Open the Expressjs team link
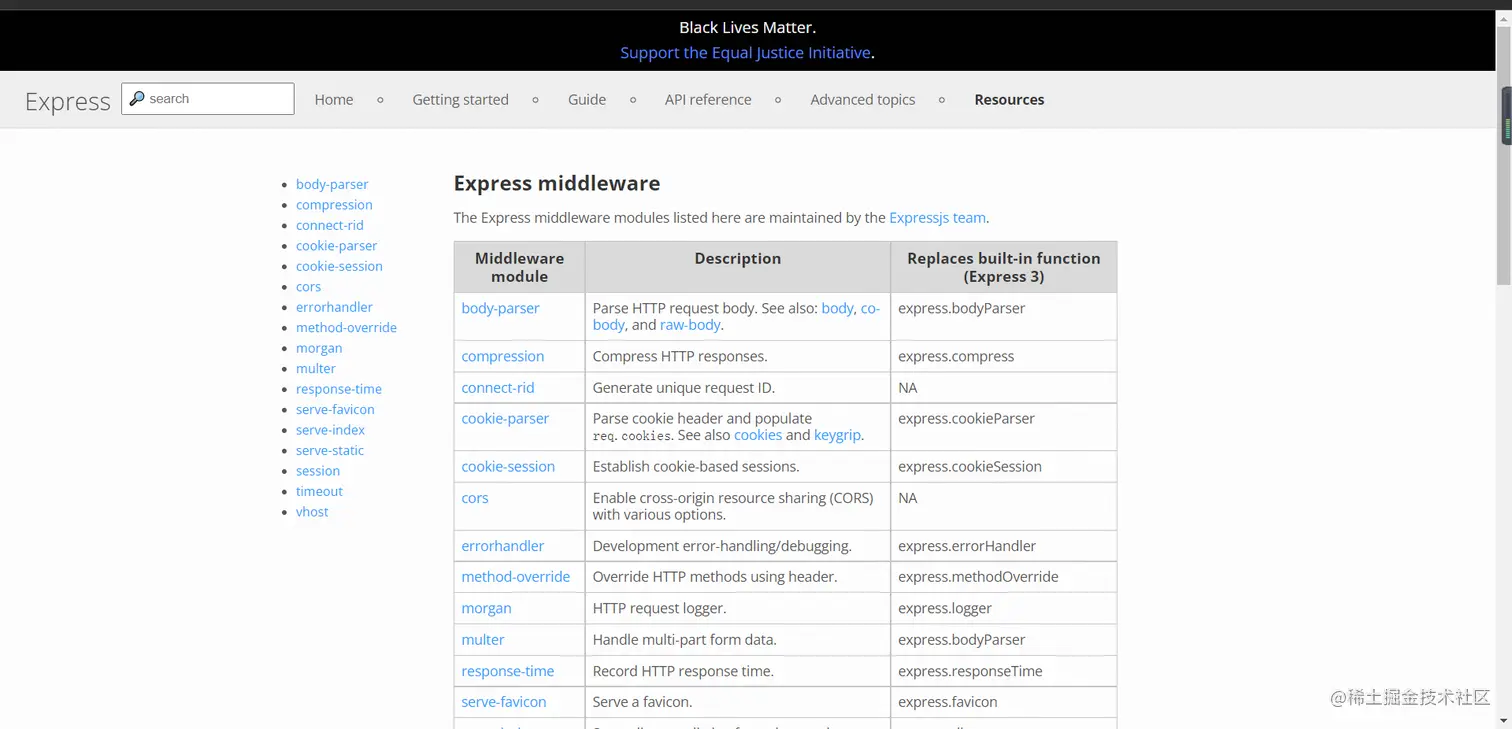The width and height of the screenshot is (1512, 729). click(x=937, y=217)
